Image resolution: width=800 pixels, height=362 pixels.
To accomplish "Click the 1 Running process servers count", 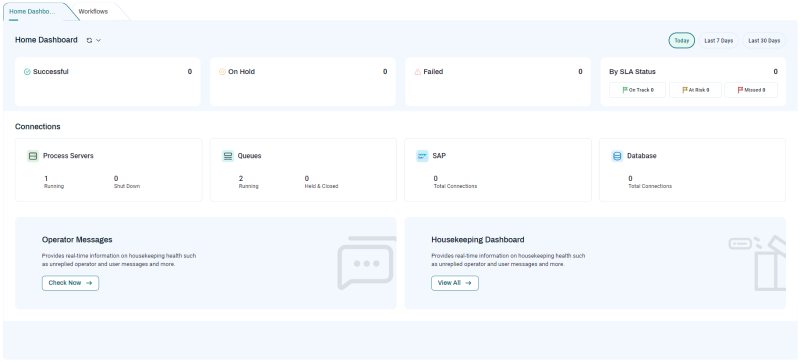I will click(x=46, y=178).
